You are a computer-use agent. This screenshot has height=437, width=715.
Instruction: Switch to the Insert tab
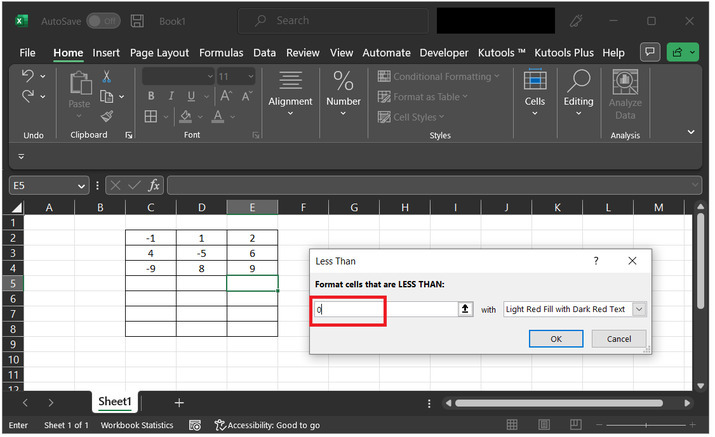click(x=106, y=53)
